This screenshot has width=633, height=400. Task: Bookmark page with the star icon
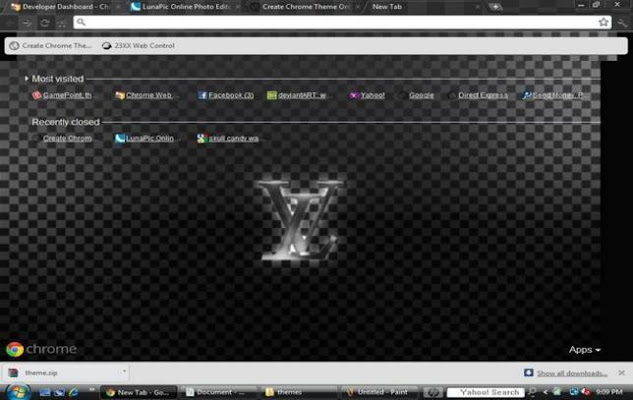click(603, 22)
